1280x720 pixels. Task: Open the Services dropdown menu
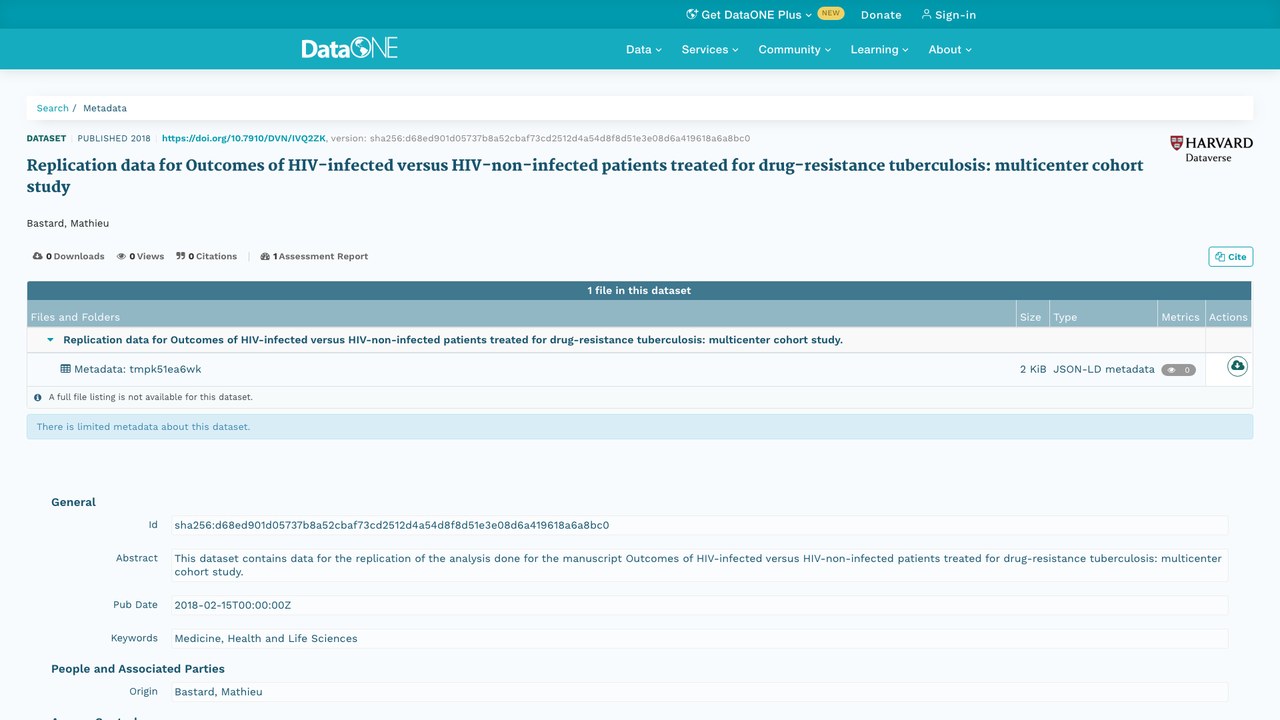pyautogui.click(x=710, y=49)
